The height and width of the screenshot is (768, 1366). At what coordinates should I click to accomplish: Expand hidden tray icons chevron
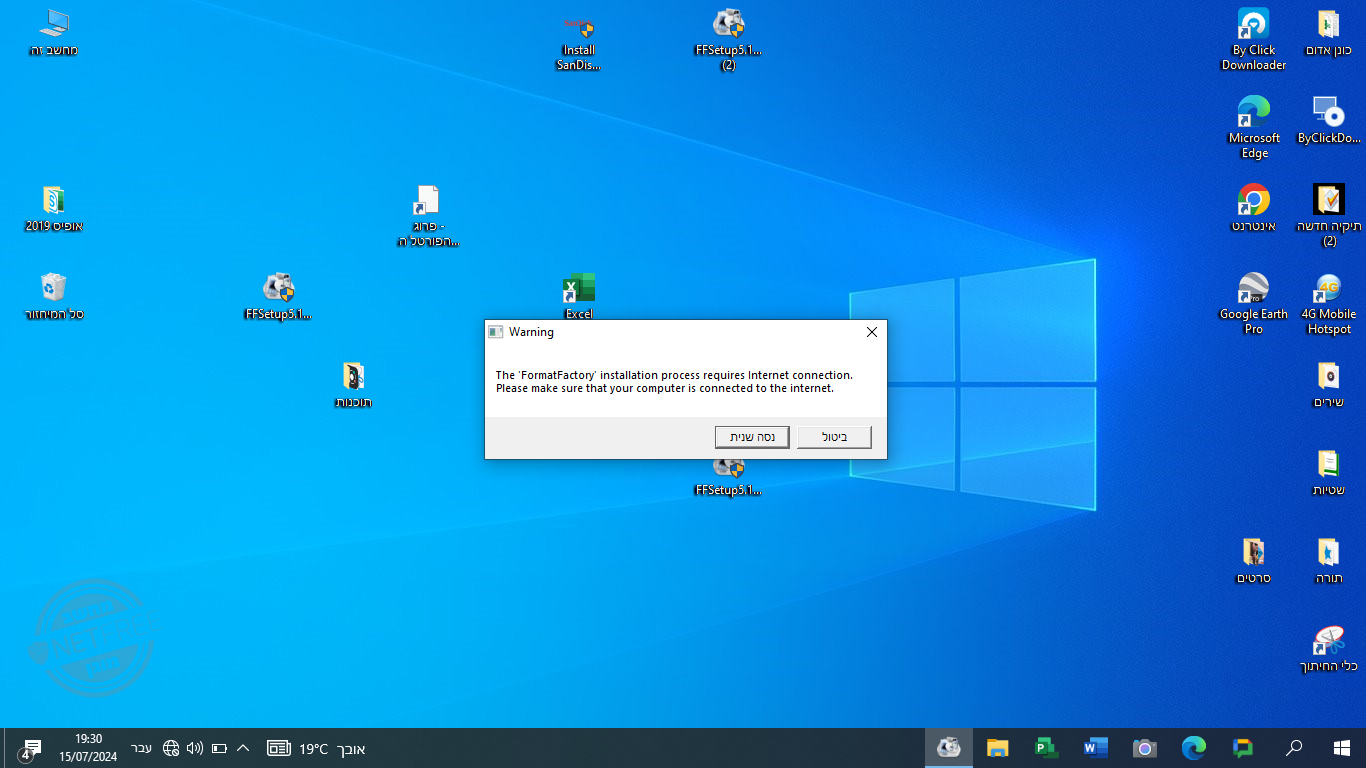click(243, 748)
